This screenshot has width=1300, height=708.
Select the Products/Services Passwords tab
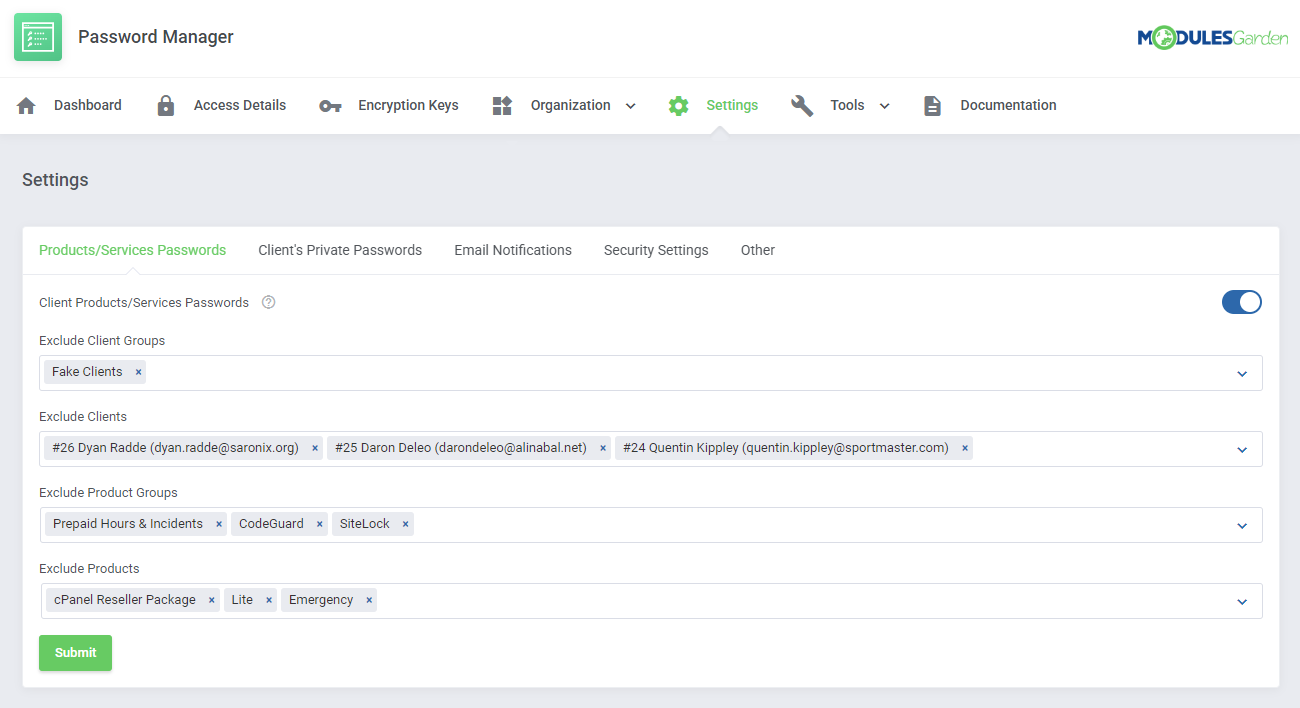[132, 251]
